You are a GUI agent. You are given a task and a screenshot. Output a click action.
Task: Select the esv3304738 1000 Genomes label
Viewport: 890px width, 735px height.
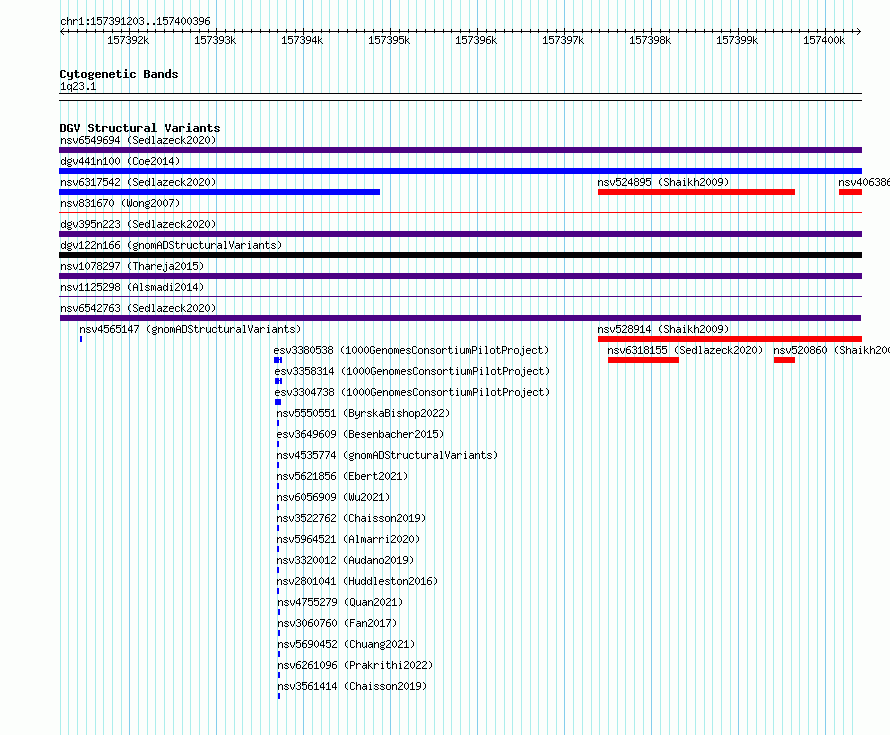412,392
